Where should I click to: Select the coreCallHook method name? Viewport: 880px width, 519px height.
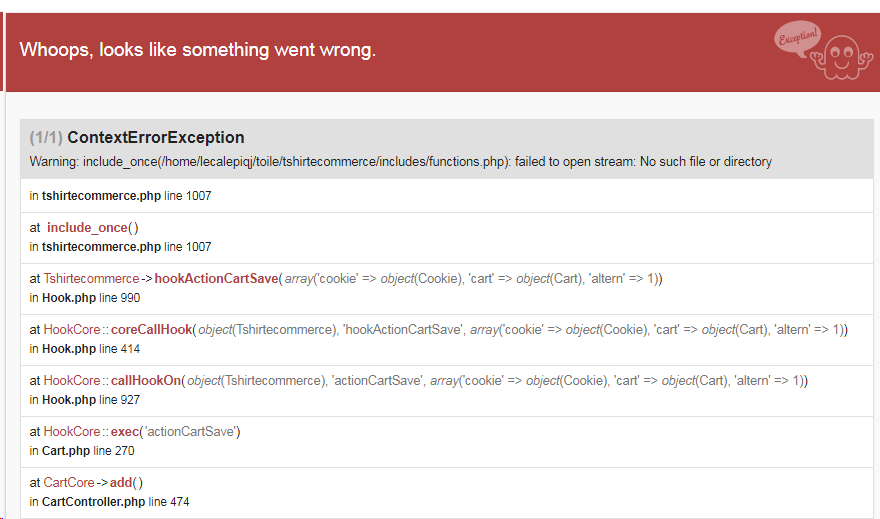tap(150, 329)
